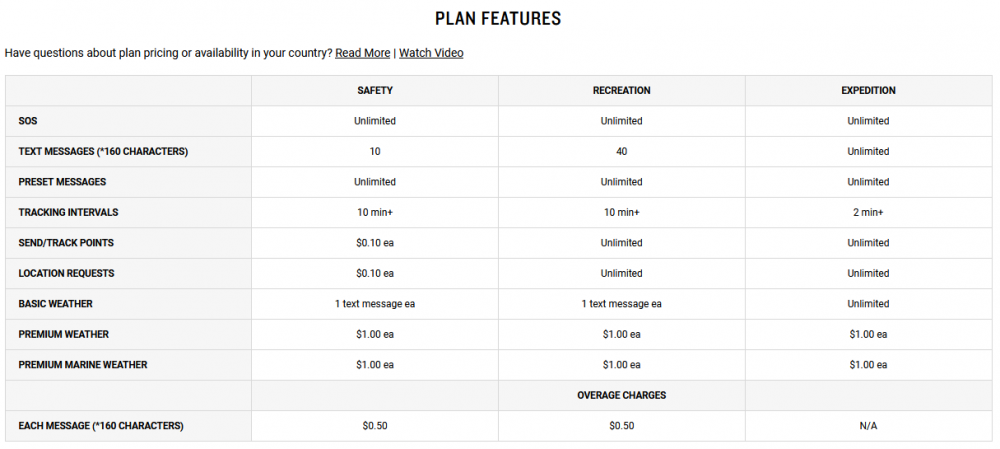Click the PREMIUM MARINE WEATHER row label
This screenshot has width=1000, height=449.
click(83, 365)
